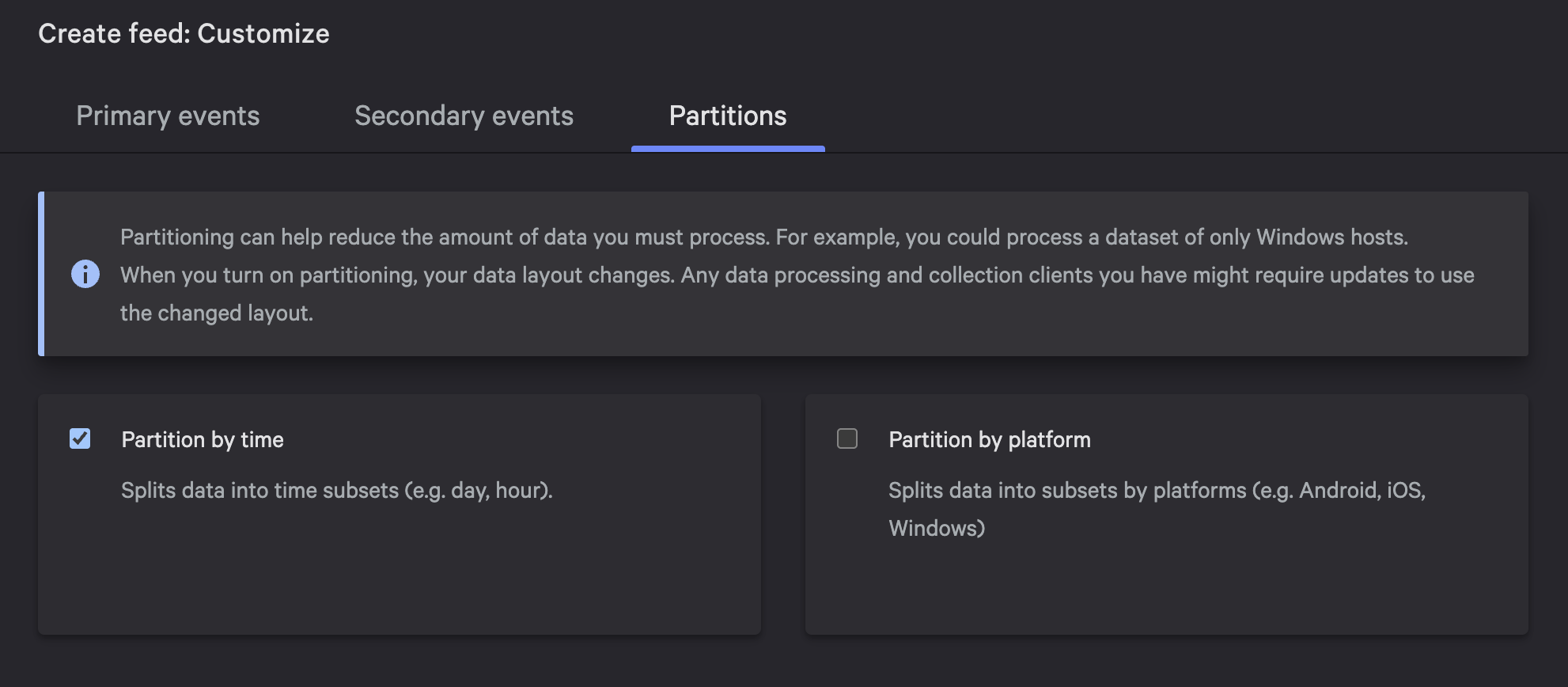Click "the changed layout." text in banner
The width and height of the screenshot is (1568, 687).
tap(217, 313)
